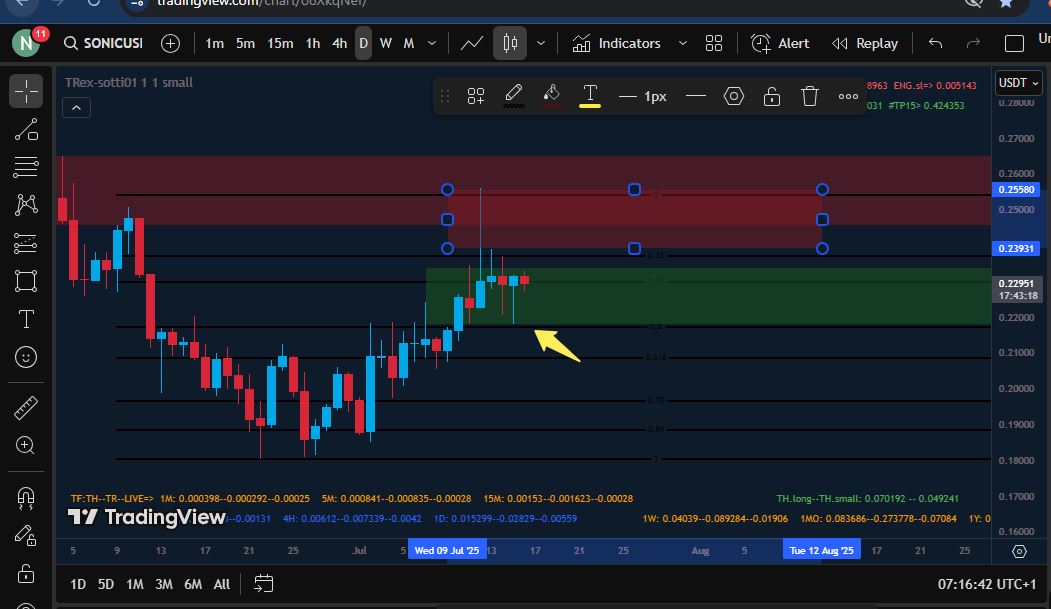Screen dimensions: 1051x609
Task: Create a new Alert
Action: pos(780,44)
